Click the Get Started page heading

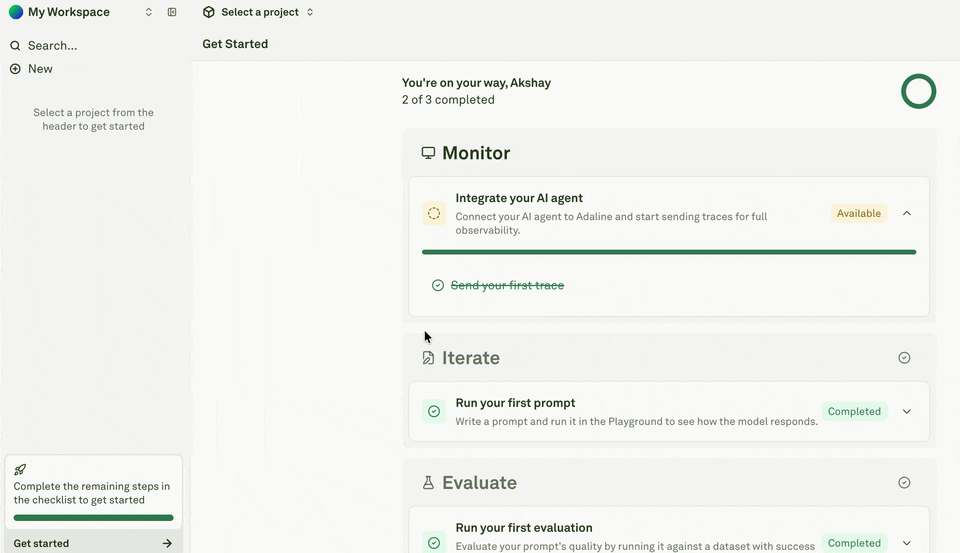[235, 44]
